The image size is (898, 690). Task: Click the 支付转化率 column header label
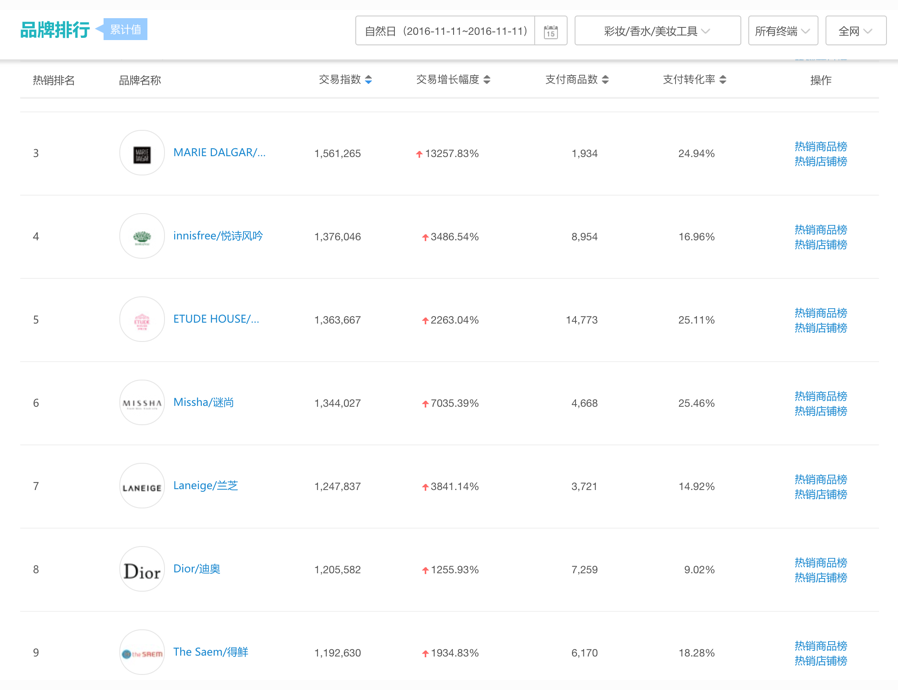click(689, 80)
